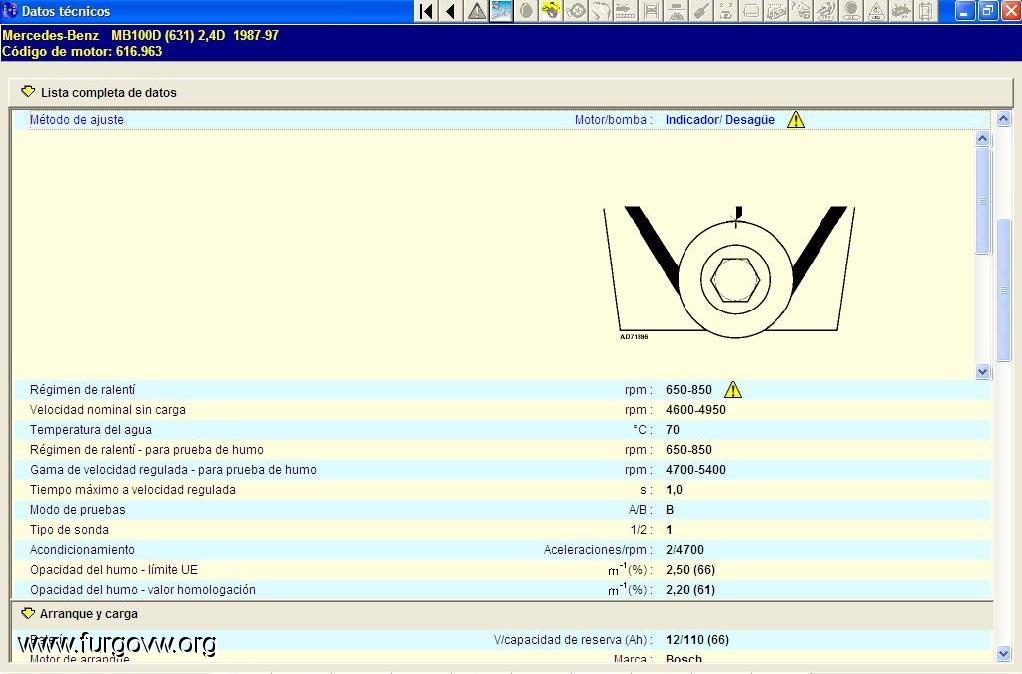Click the value 4600-4950

pyautogui.click(x=695, y=409)
